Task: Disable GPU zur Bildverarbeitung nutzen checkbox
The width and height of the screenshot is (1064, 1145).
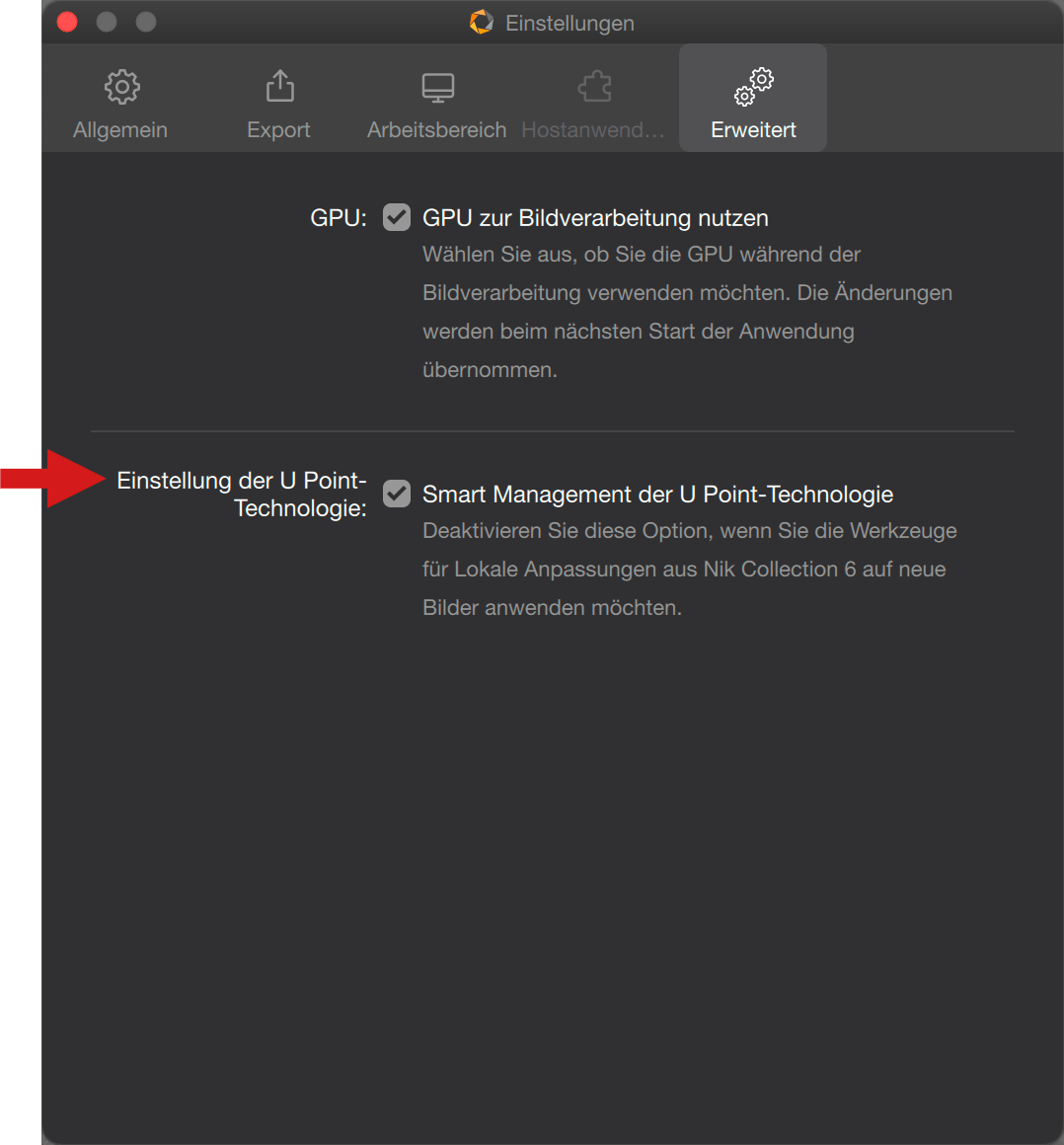Action: click(x=397, y=217)
